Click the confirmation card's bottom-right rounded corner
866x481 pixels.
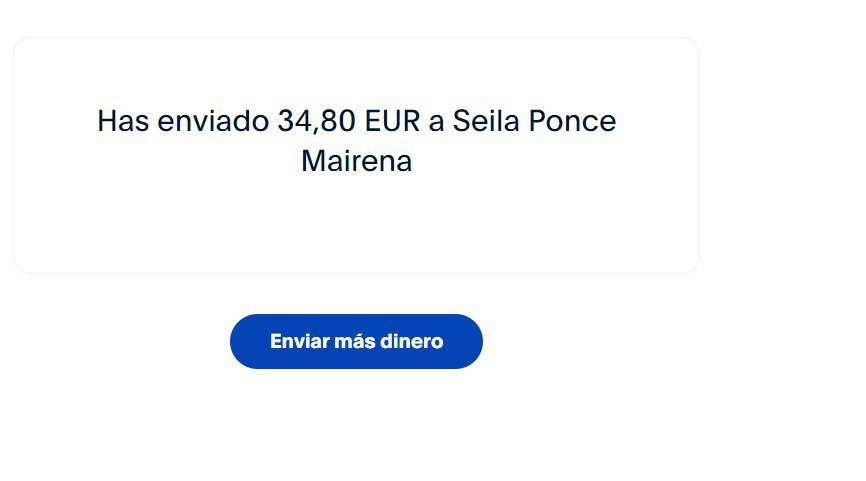(691, 265)
